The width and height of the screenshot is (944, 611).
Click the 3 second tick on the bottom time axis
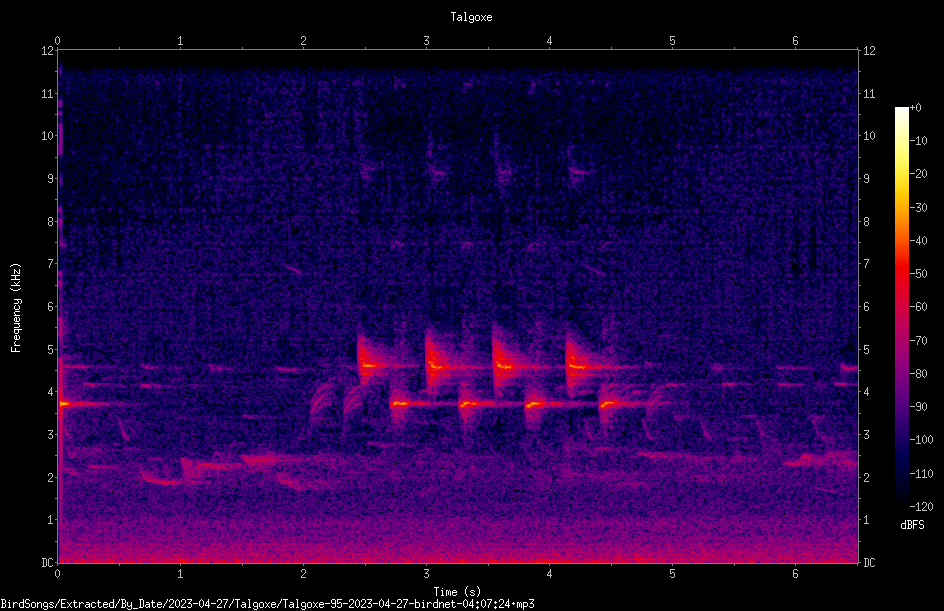[x=426, y=574]
